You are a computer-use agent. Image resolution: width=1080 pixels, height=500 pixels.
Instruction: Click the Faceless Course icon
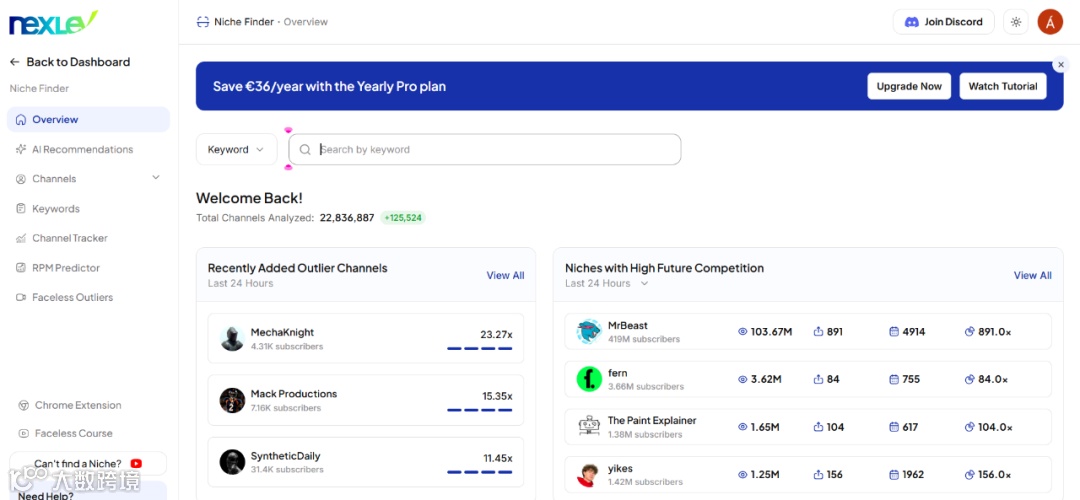point(23,434)
